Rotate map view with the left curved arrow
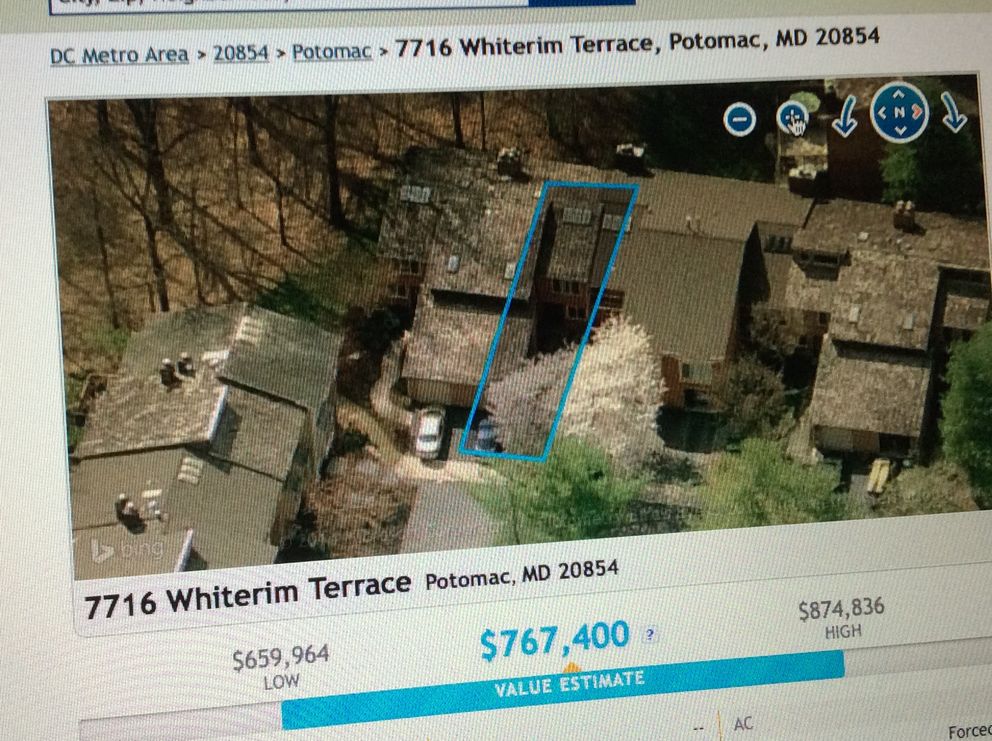Viewport: 992px width, 741px height. 845,116
